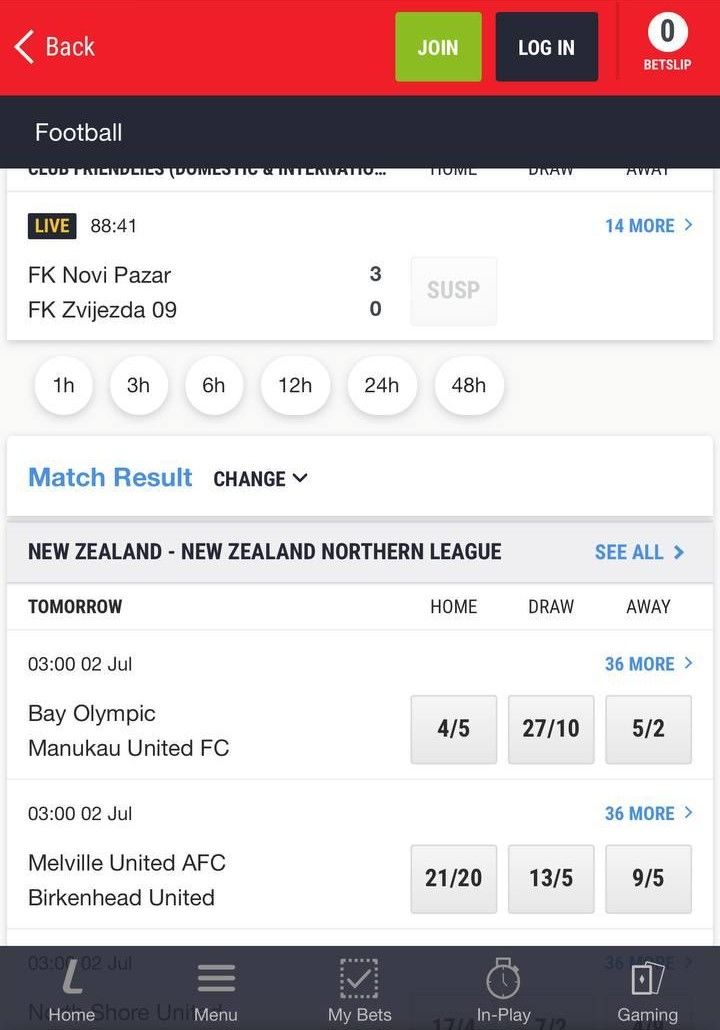Image resolution: width=720 pixels, height=1030 pixels.
Task: Expand 14 MORE markets for live match
Action: point(648,226)
